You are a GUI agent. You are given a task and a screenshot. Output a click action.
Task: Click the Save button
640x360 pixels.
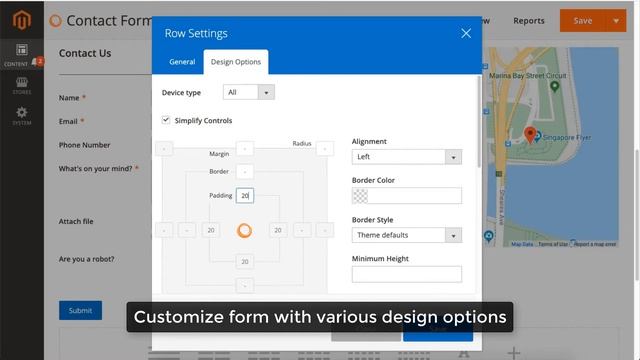click(x=582, y=20)
